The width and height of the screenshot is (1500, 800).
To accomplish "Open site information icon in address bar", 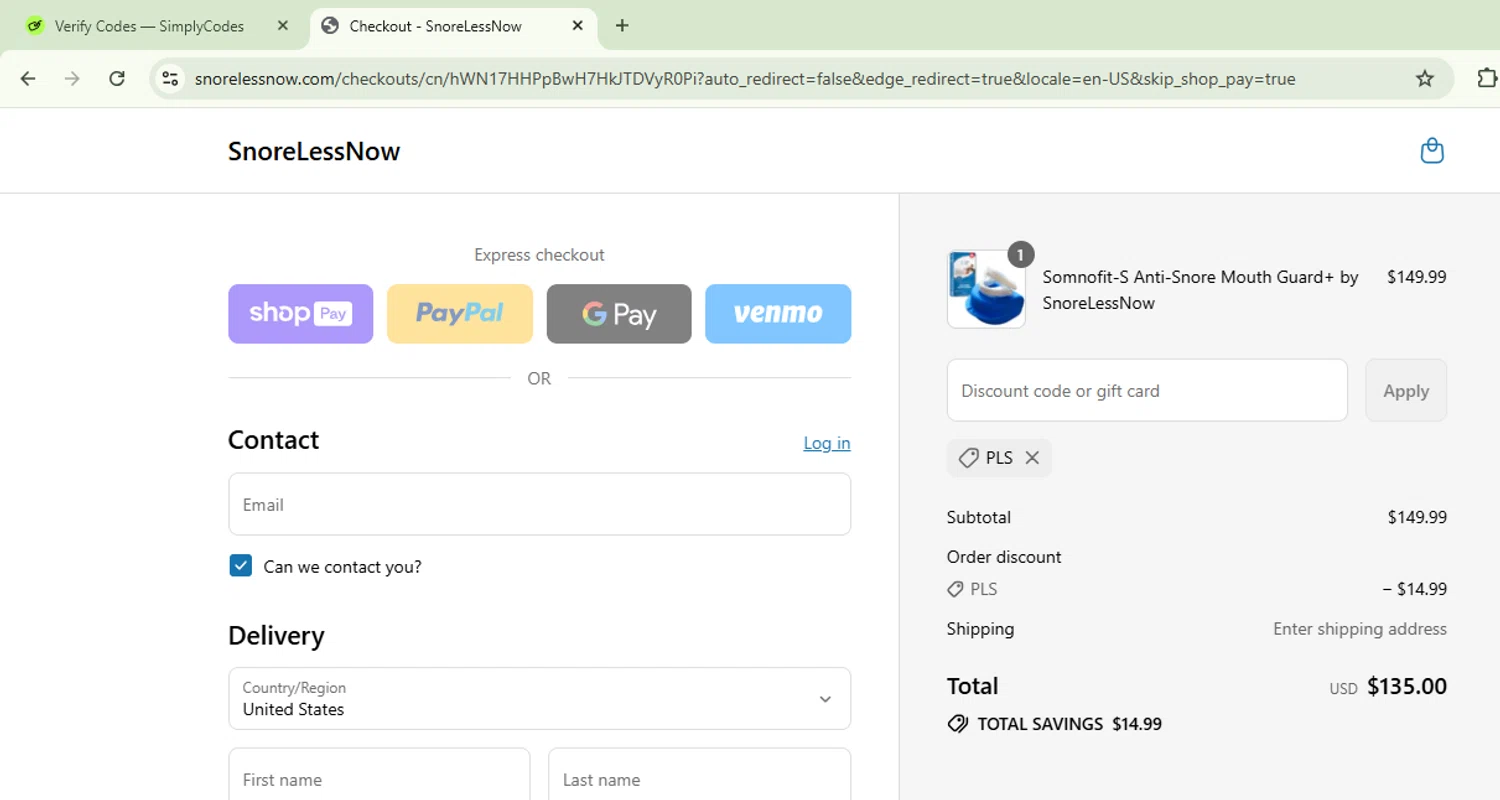I will click(x=170, y=78).
